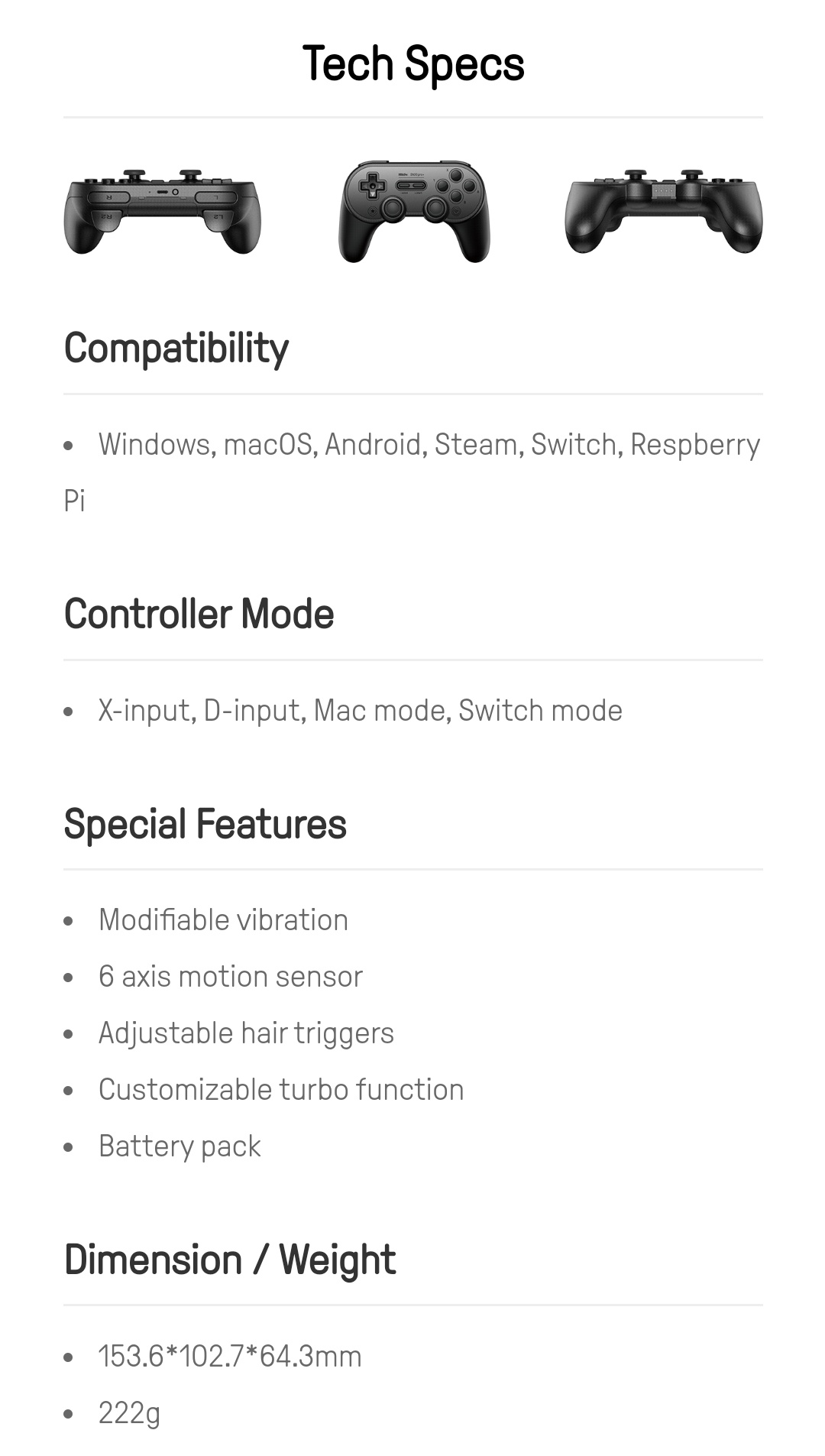Screen dimensions: 825x1456
Task: Select the Special Features heading
Action: tap(205, 824)
